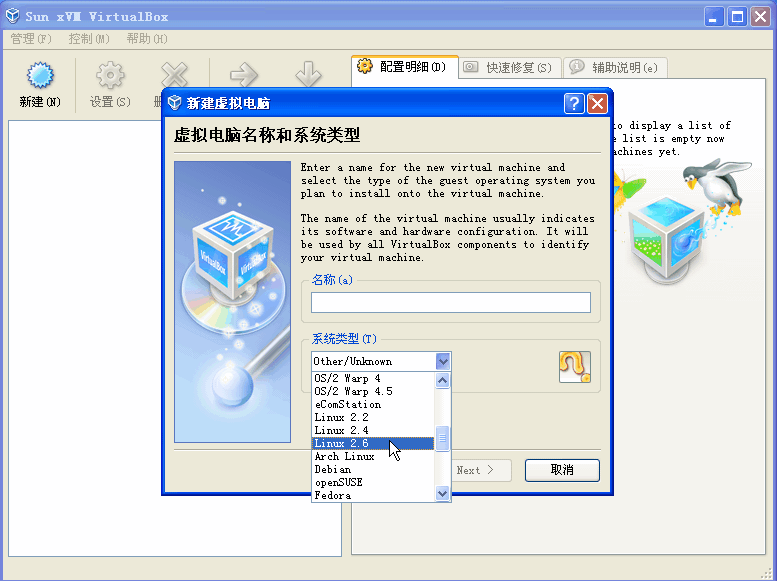Viewport: 777px width, 581px height.
Task: Collapse the Other/Unknown combo box arrow
Action: 443,361
